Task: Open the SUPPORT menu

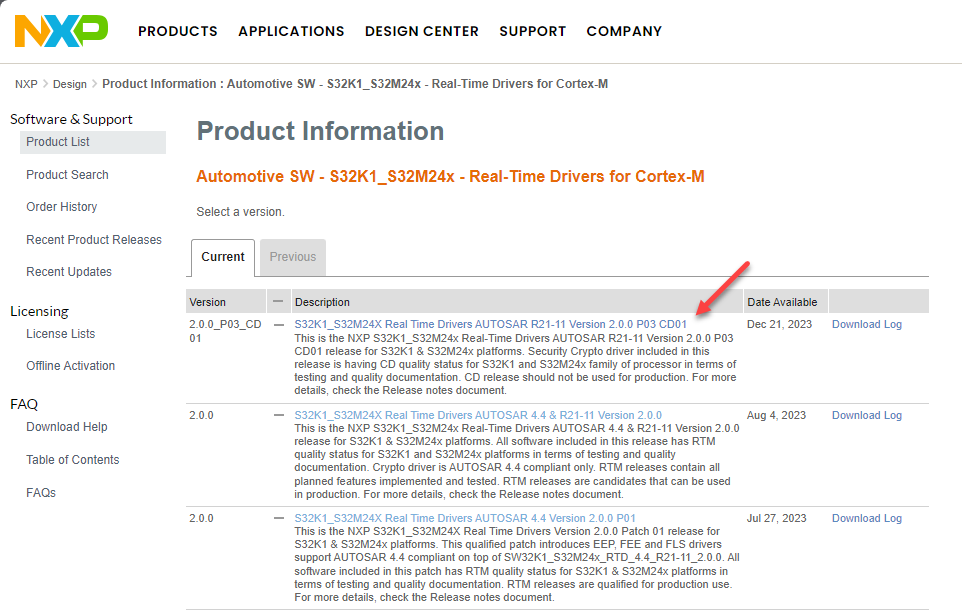Action: click(532, 31)
